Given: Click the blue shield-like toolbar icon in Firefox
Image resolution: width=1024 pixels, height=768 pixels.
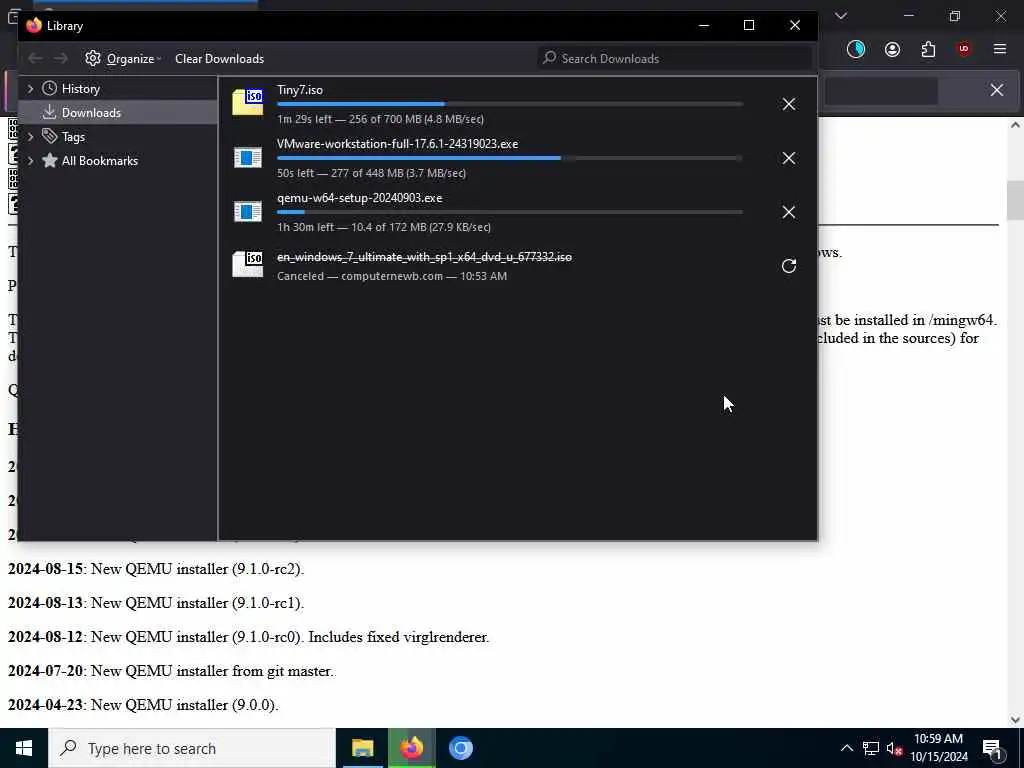Looking at the screenshot, I should [856, 49].
